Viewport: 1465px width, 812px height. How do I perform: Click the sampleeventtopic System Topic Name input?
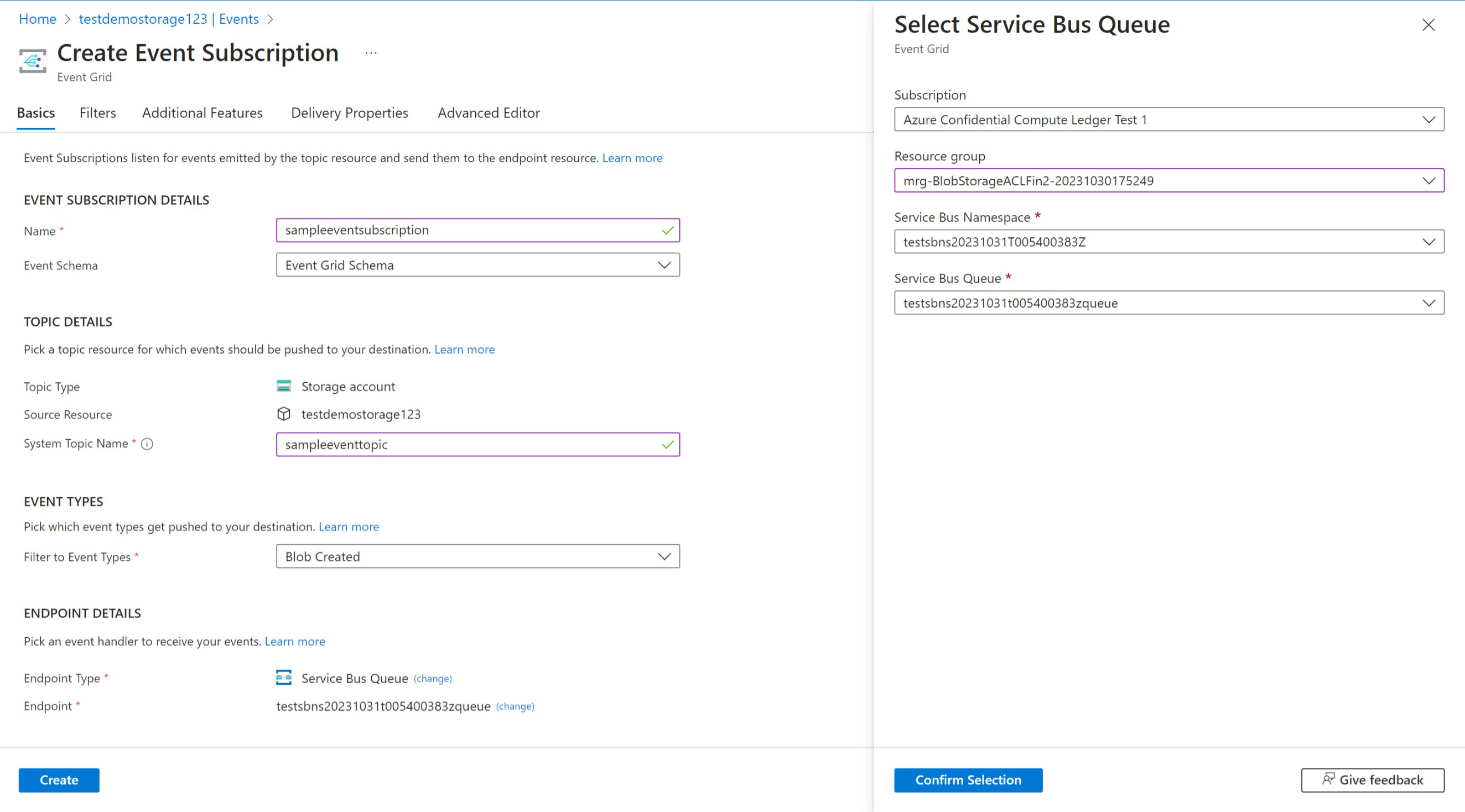(478, 444)
